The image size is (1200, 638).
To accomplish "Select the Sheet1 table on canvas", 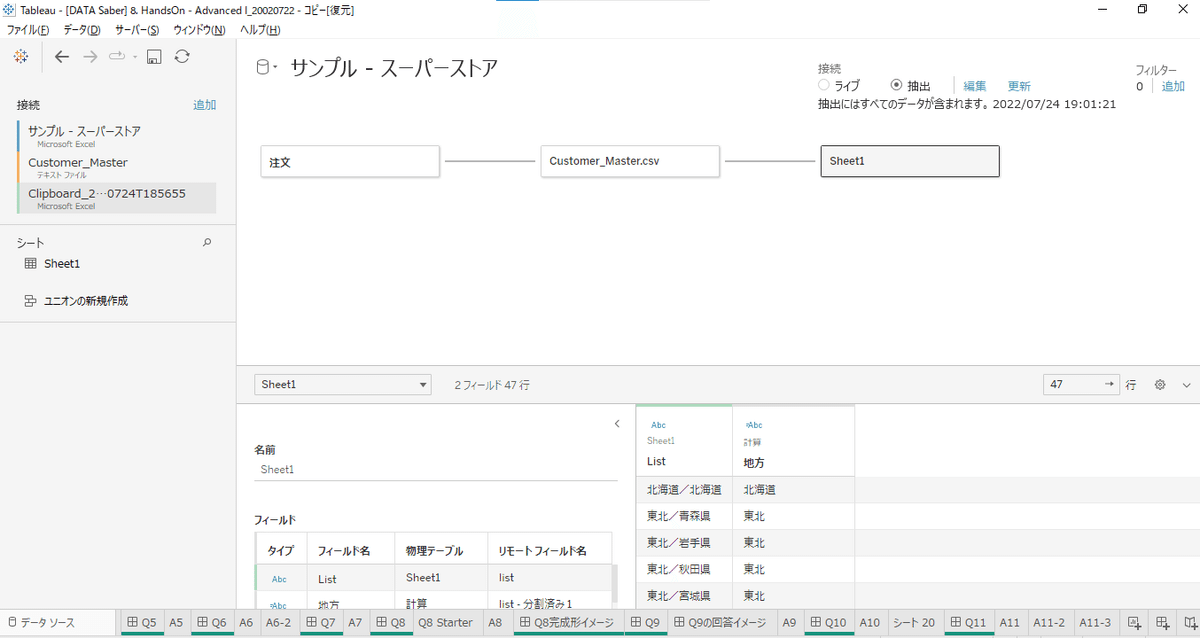I will [x=910, y=161].
